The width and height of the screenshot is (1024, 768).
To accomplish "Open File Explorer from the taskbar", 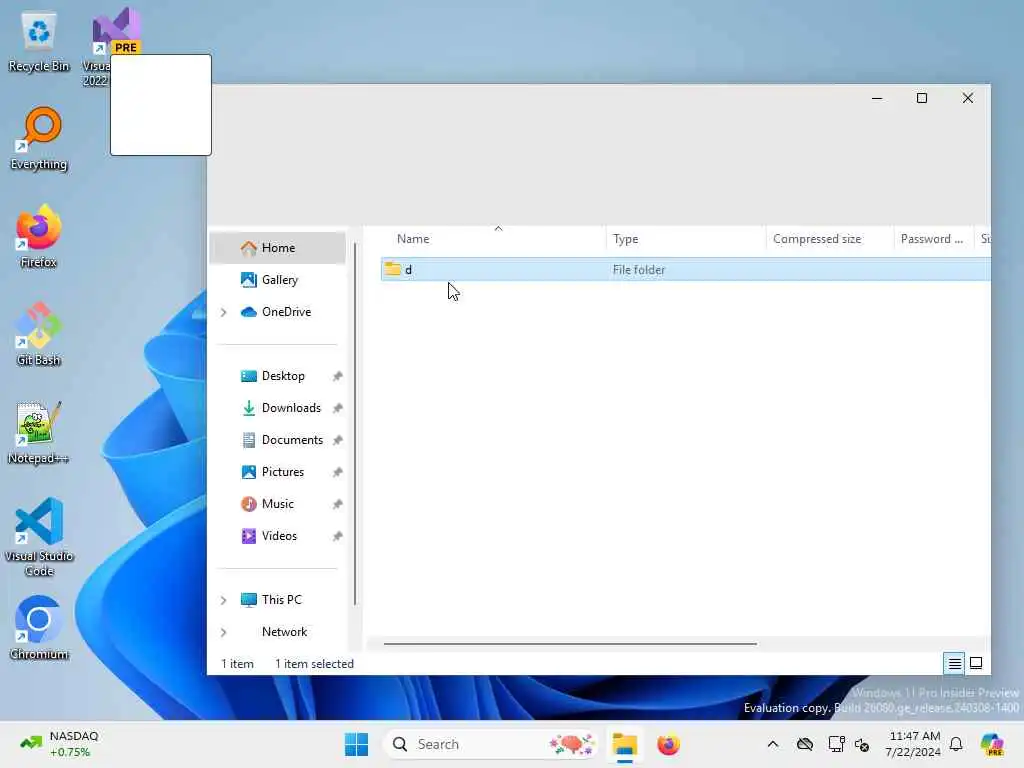I will pyautogui.click(x=625, y=744).
